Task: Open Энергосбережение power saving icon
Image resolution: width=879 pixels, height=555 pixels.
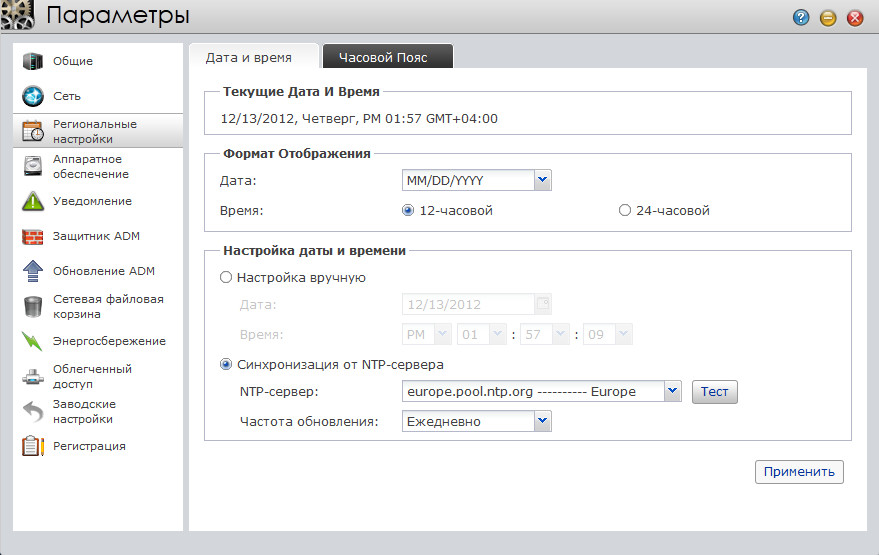Action: [x=33, y=341]
